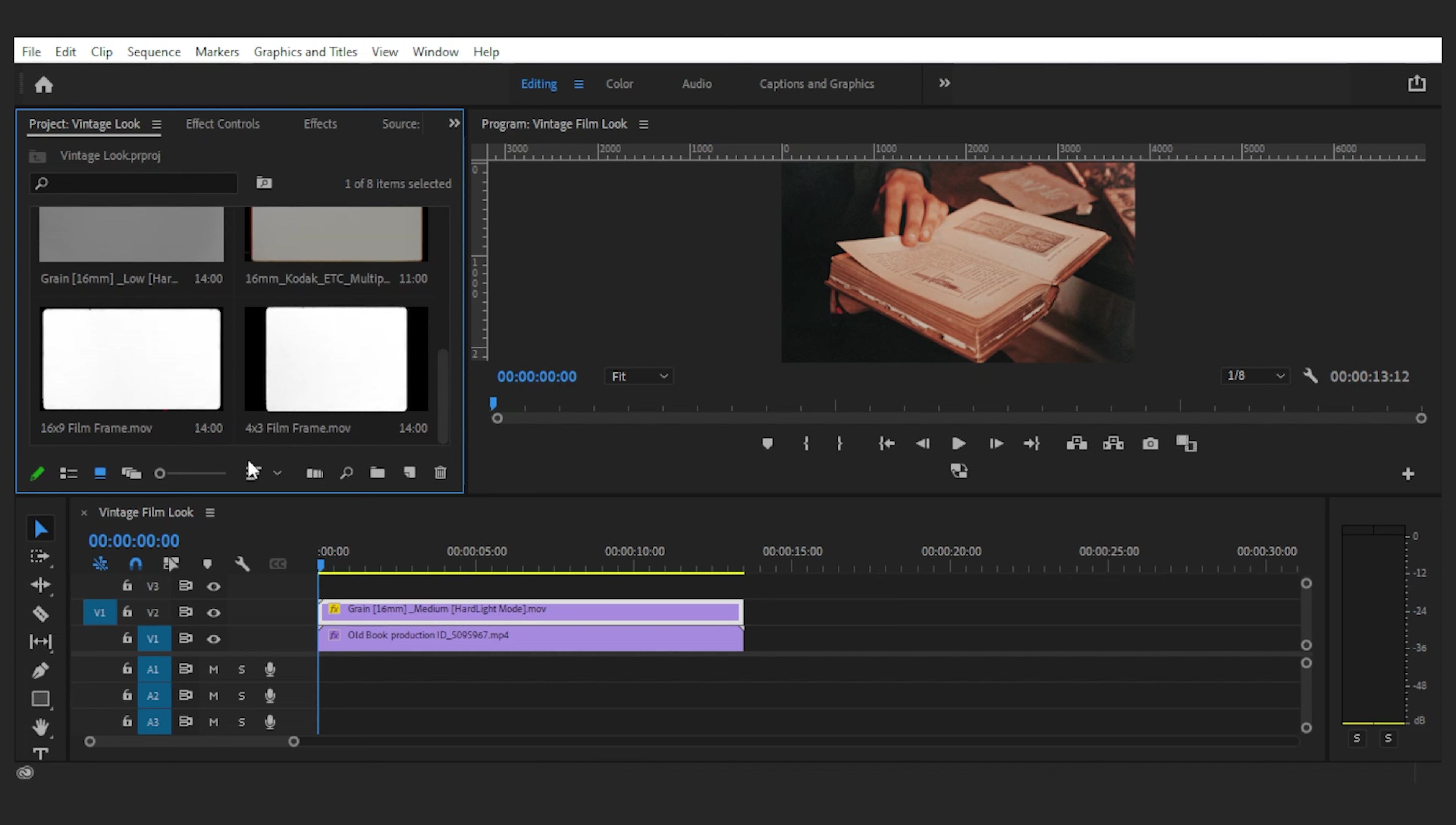Step back one frame
The image size is (1456, 825).
tap(923, 444)
